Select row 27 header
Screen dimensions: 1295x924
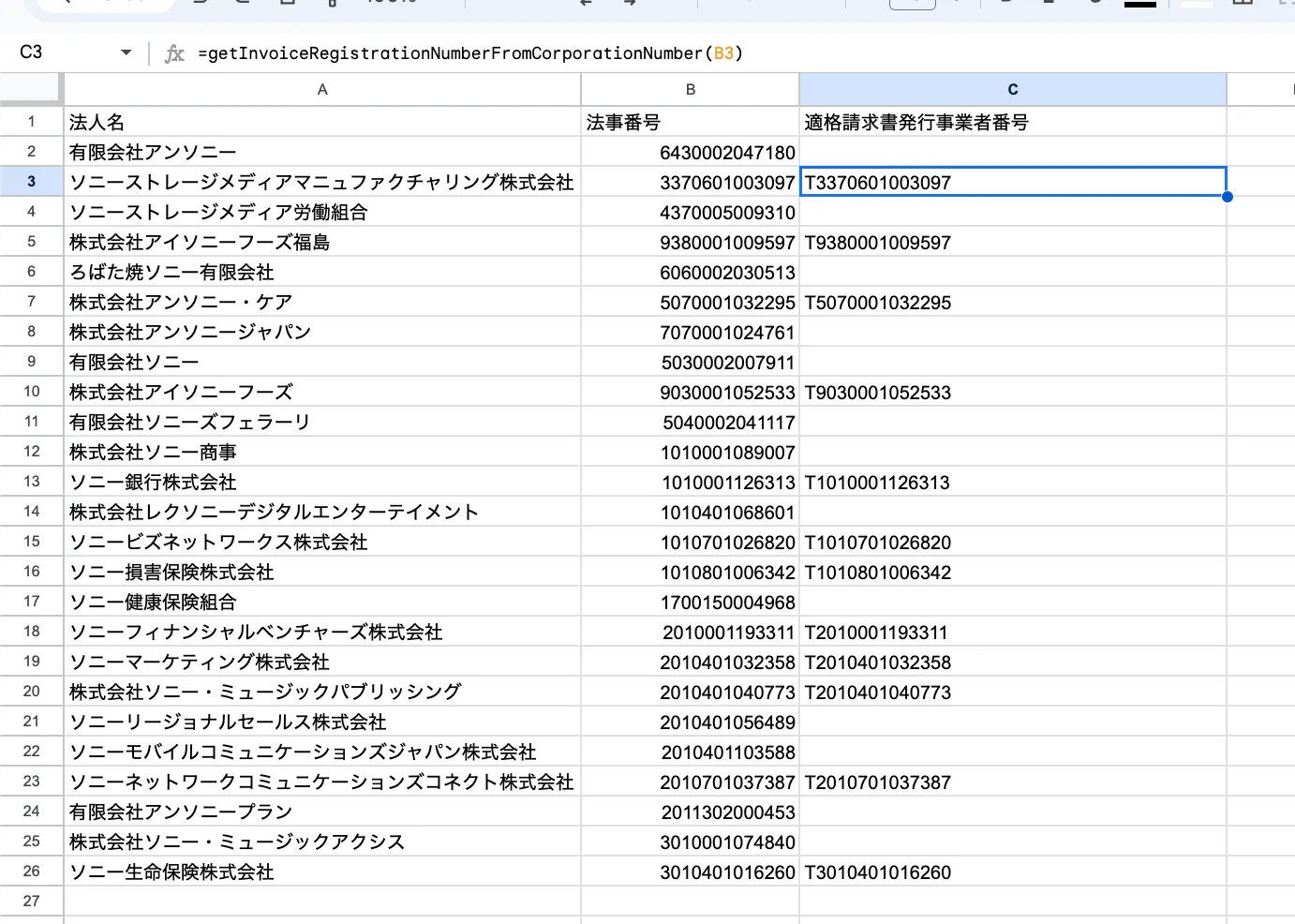click(x=31, y=902)
